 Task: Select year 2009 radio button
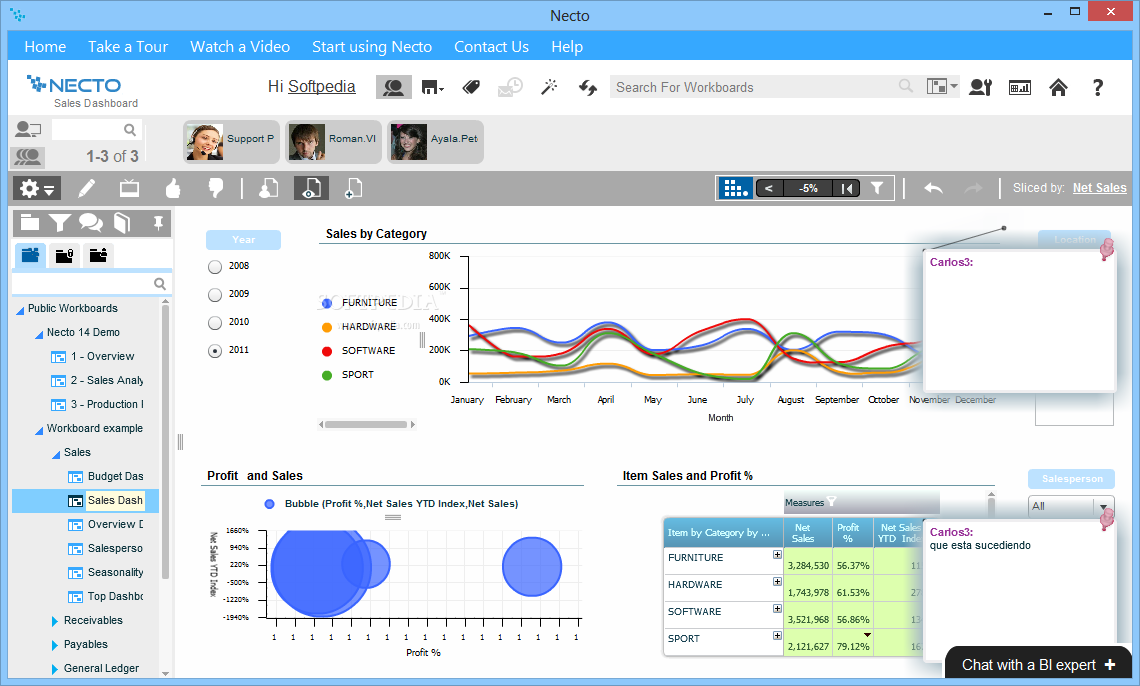pyautogui.click(x=214, y=294)
